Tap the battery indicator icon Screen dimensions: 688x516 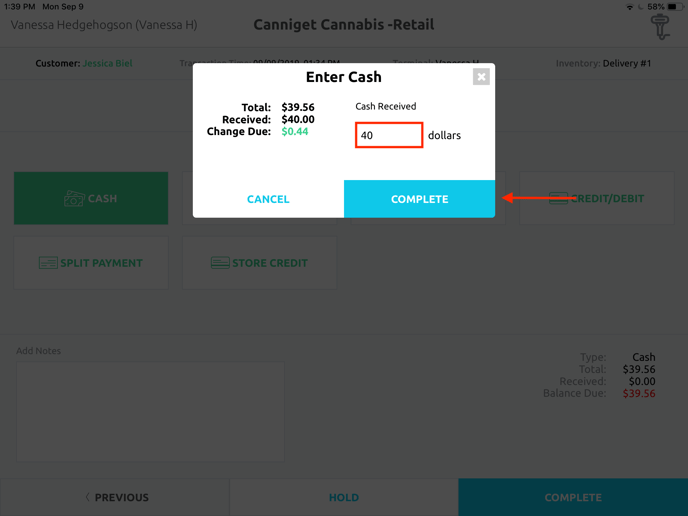[674, 7]
